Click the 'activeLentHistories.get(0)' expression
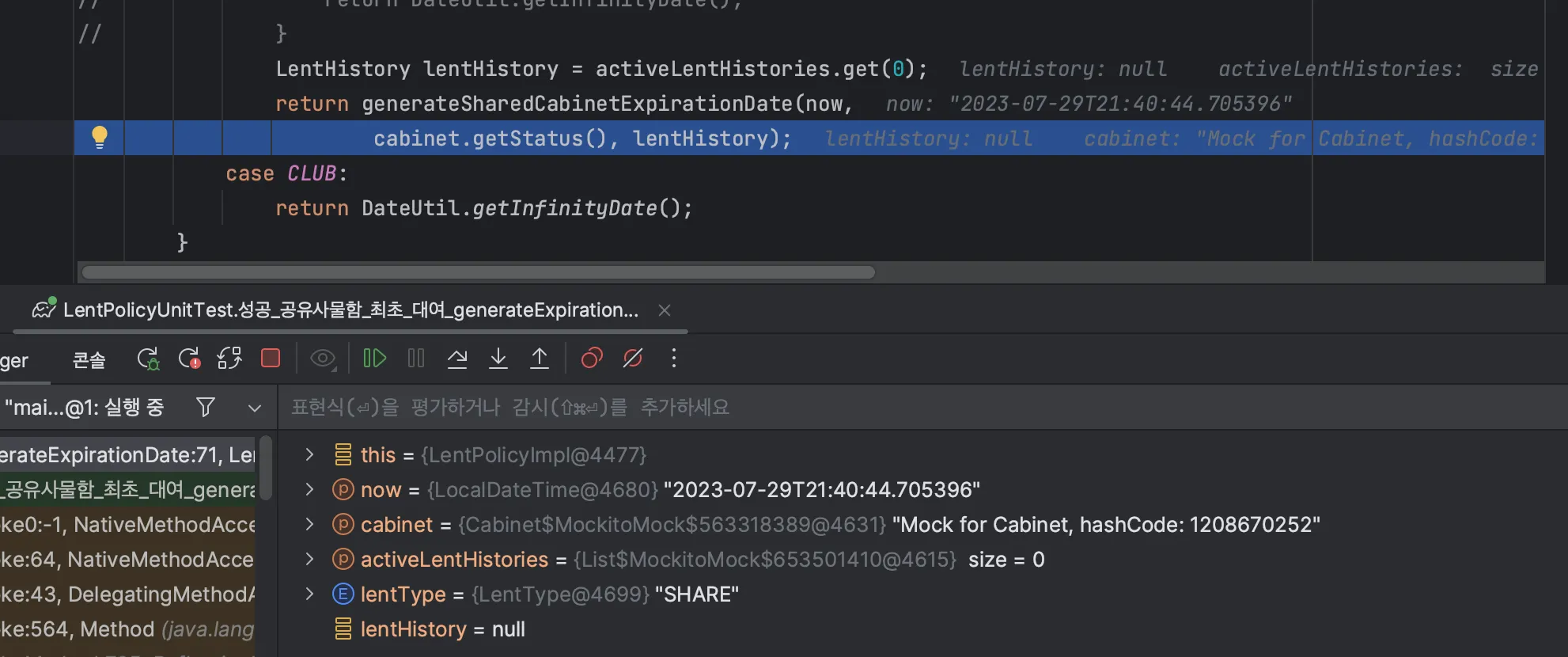Screen dimensions: 1568x657 point(756,69)
